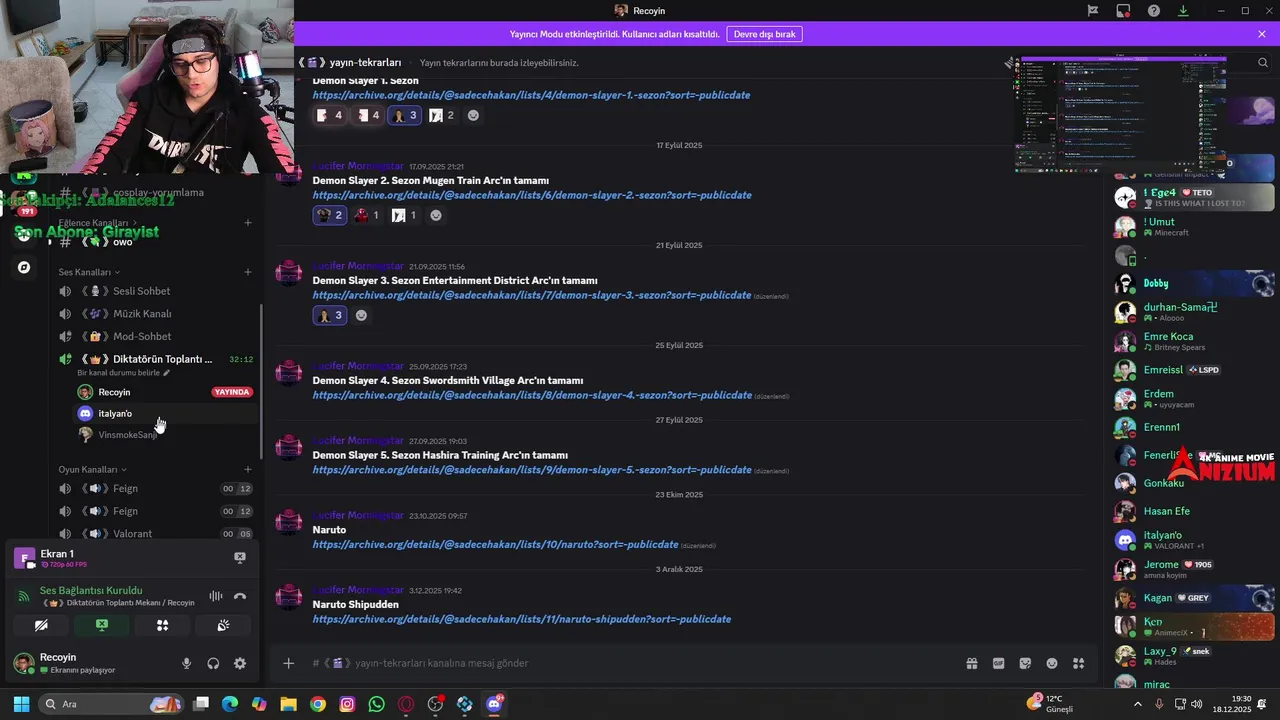Open the soundboard button

[223, 625]
